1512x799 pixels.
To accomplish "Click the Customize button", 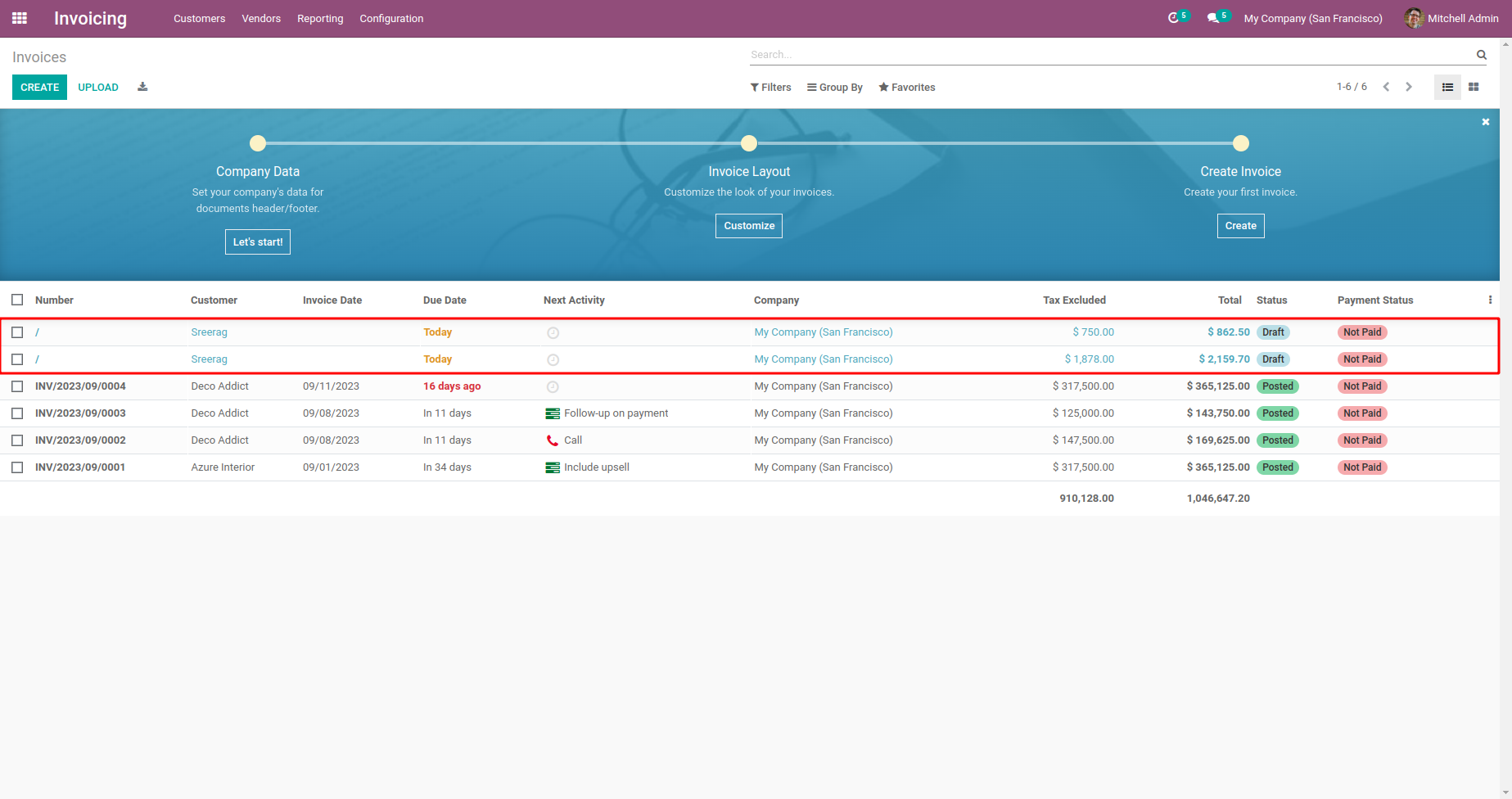I will point(749,226).
